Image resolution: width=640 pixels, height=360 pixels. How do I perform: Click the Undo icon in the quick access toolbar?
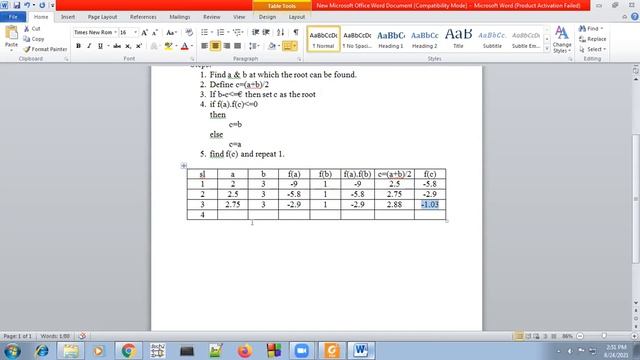click(x=27, y=5)
